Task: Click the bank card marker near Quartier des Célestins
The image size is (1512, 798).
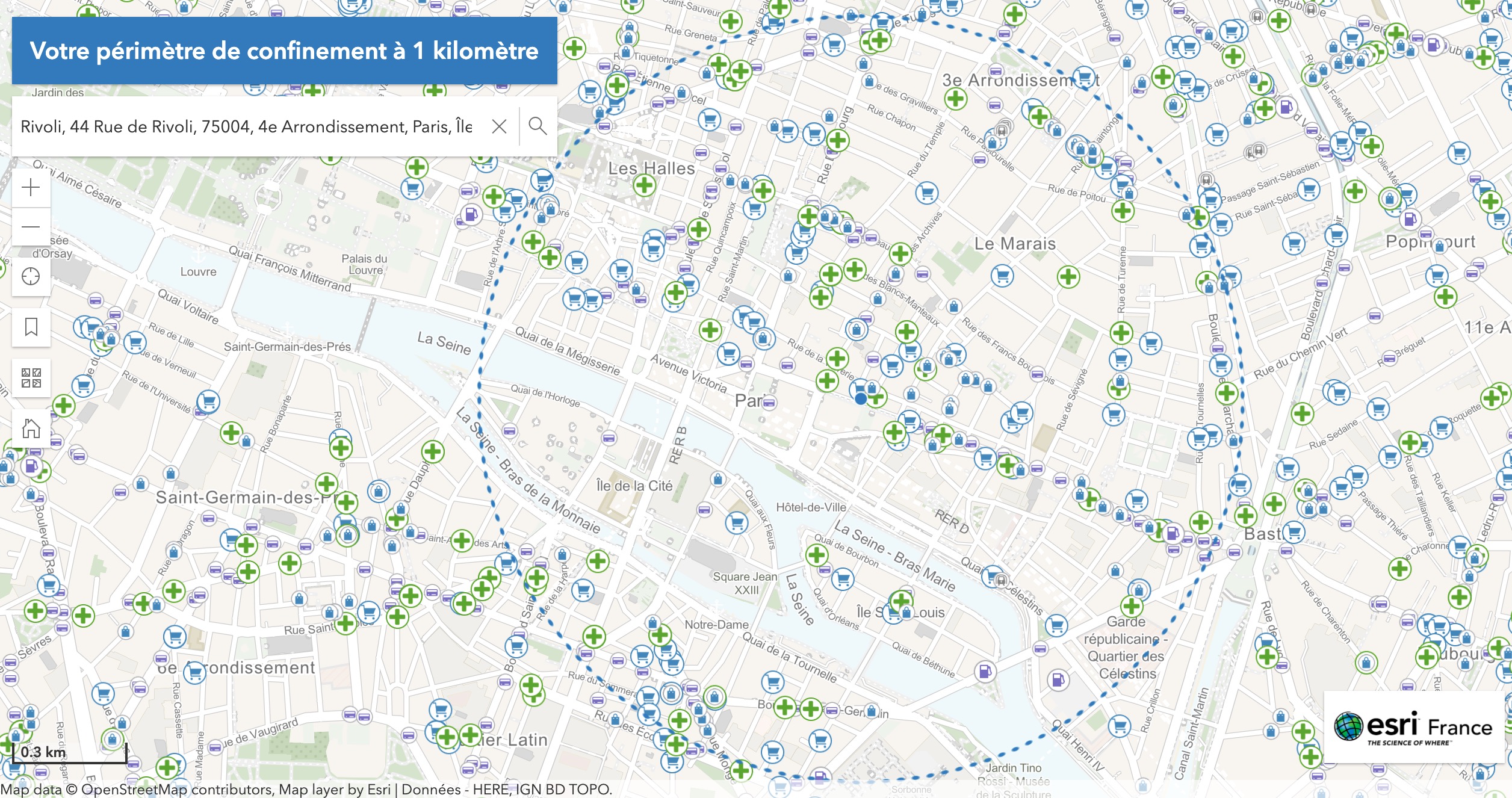Action: (x=1041, y=649)
